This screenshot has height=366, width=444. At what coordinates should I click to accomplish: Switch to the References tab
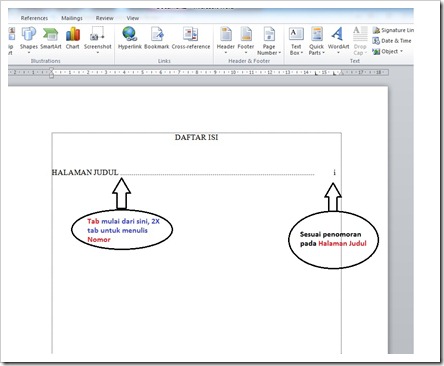coord(34,18)
